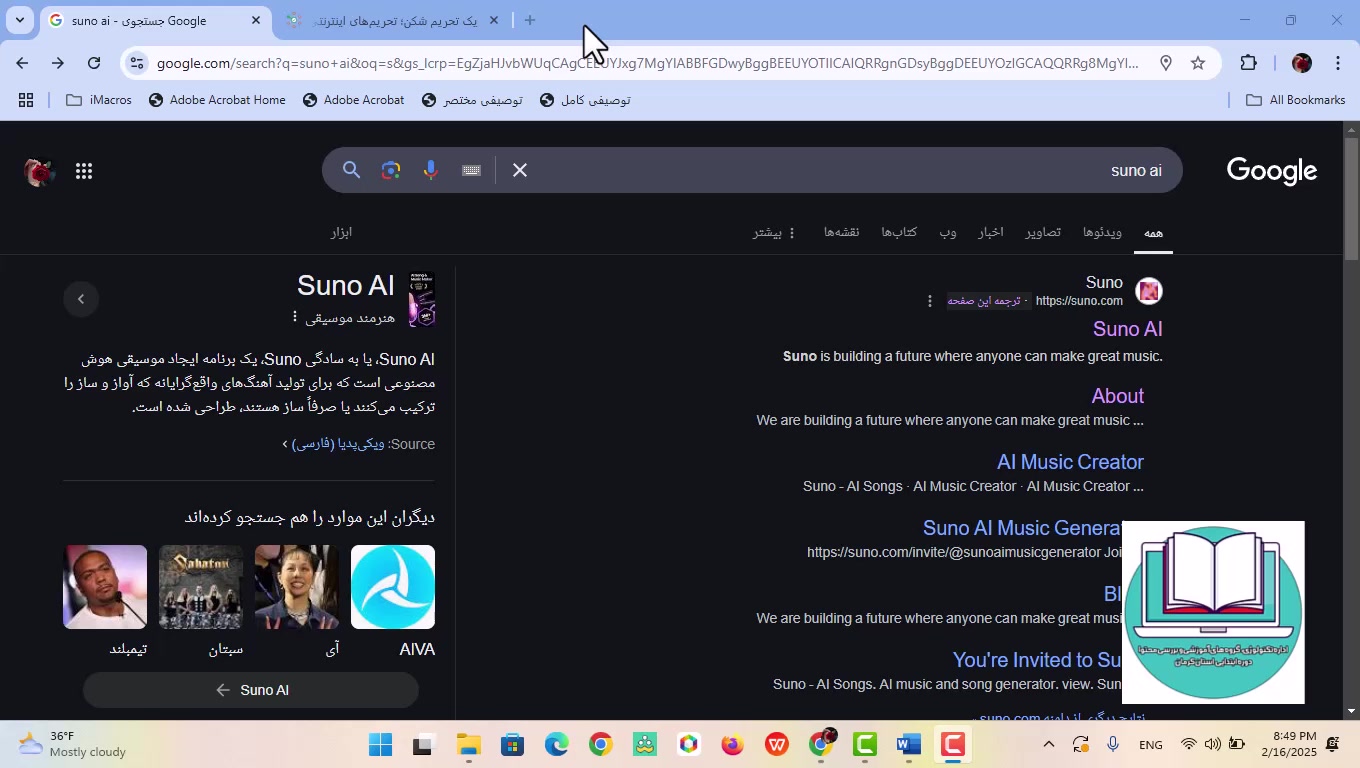This screenshot has height=768, width=1360.
Task: Open the iMacros bookmarks folder
Action: click(x=99, y=100)
